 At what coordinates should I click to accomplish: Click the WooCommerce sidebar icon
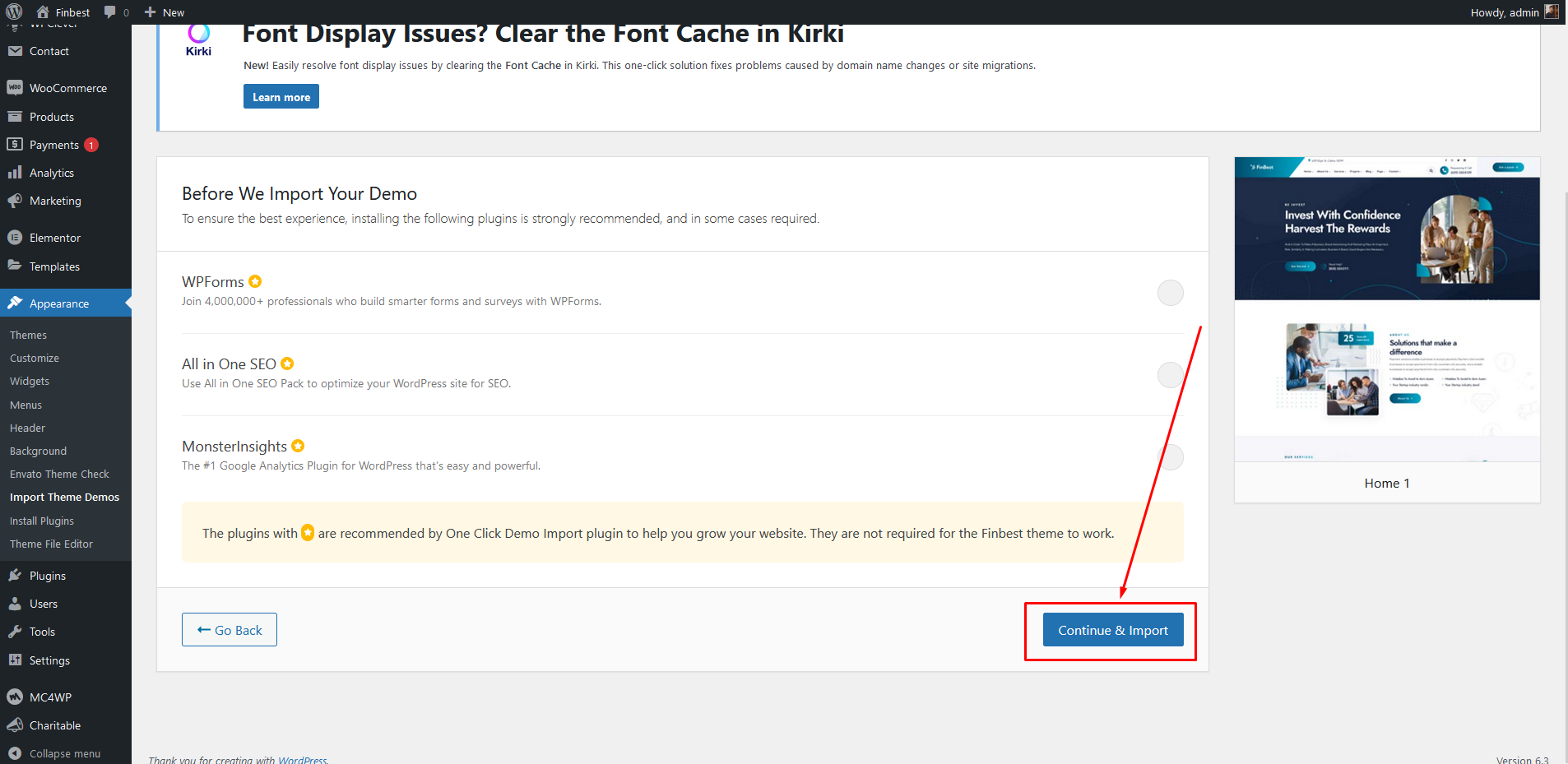click(x=14, y=87)
